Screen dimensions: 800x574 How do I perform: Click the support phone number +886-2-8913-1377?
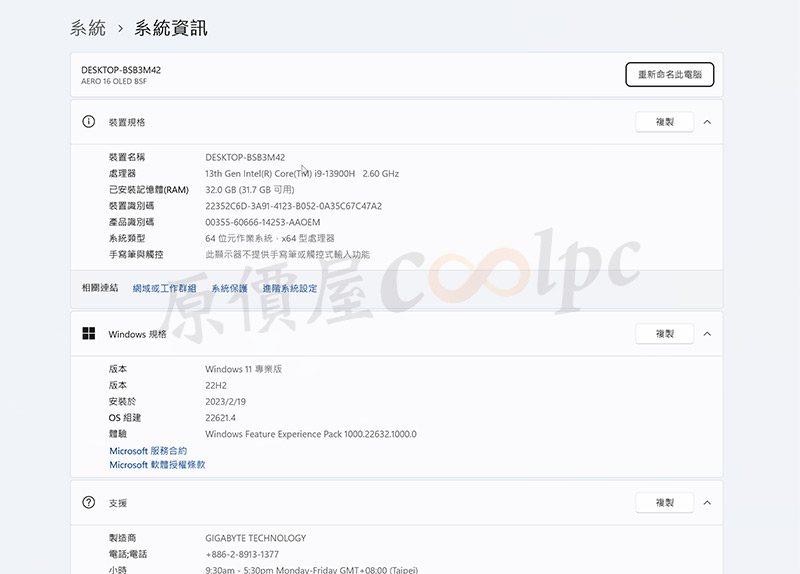[242, 554]
